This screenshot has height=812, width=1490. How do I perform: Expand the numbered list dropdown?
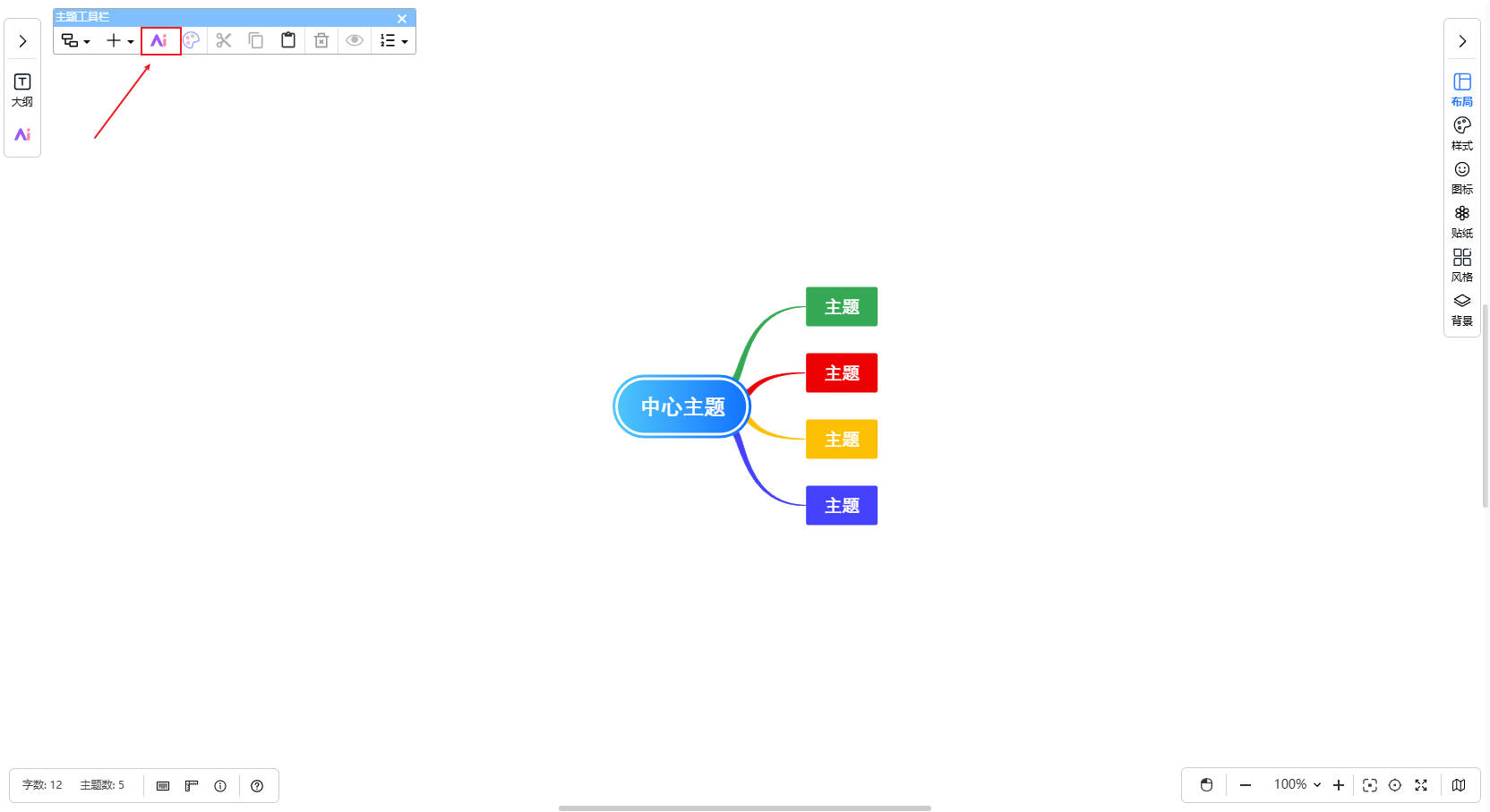tap(393, 41)
